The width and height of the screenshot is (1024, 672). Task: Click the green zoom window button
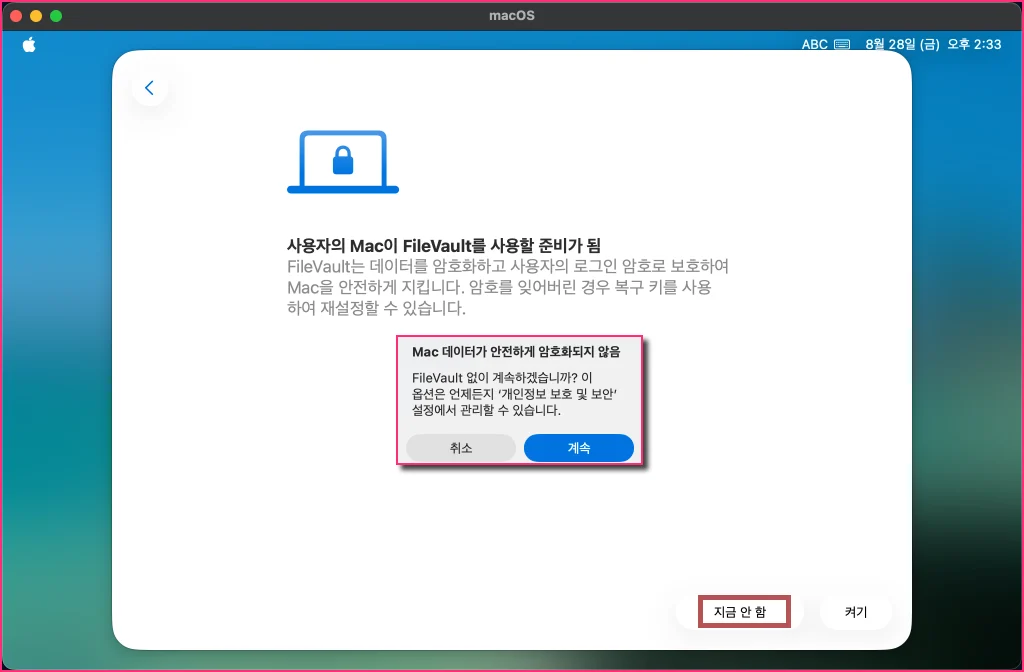(56, 16)
